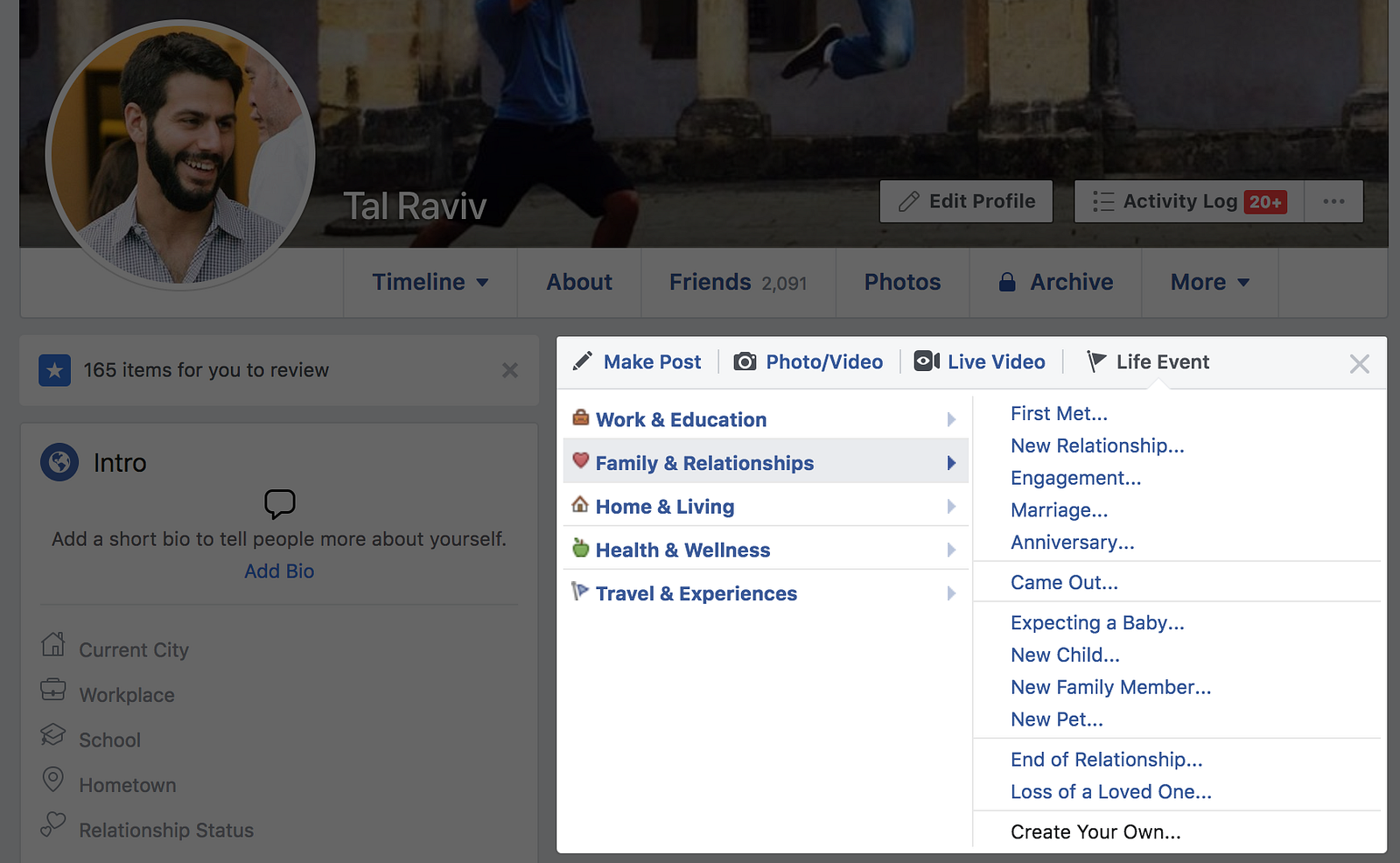This screenshot has width=1400, height=863.
Task: Open the Timeline dropdown
Action: tap(430, 282)
